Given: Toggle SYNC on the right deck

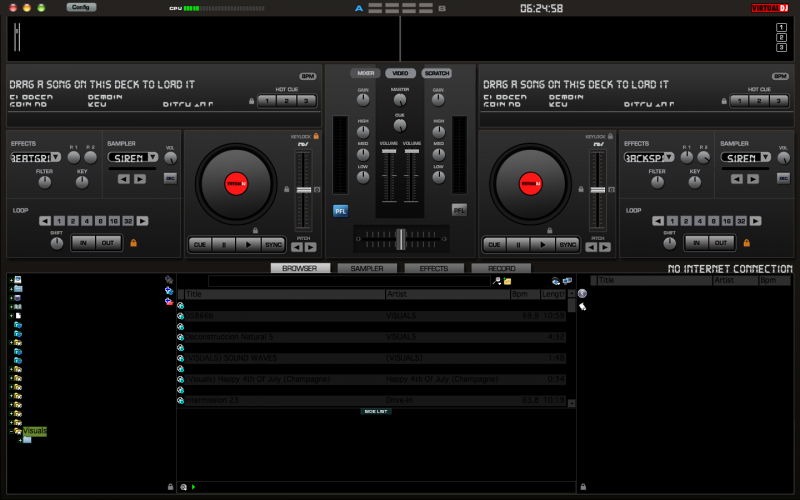Looking at the screenshot, I should point(567,244).
